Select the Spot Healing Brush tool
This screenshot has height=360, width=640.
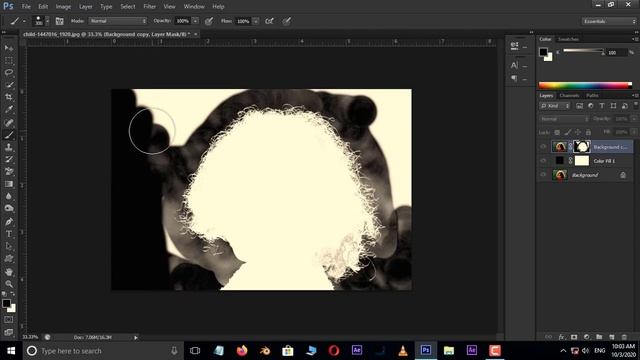(x=9, y=122)
